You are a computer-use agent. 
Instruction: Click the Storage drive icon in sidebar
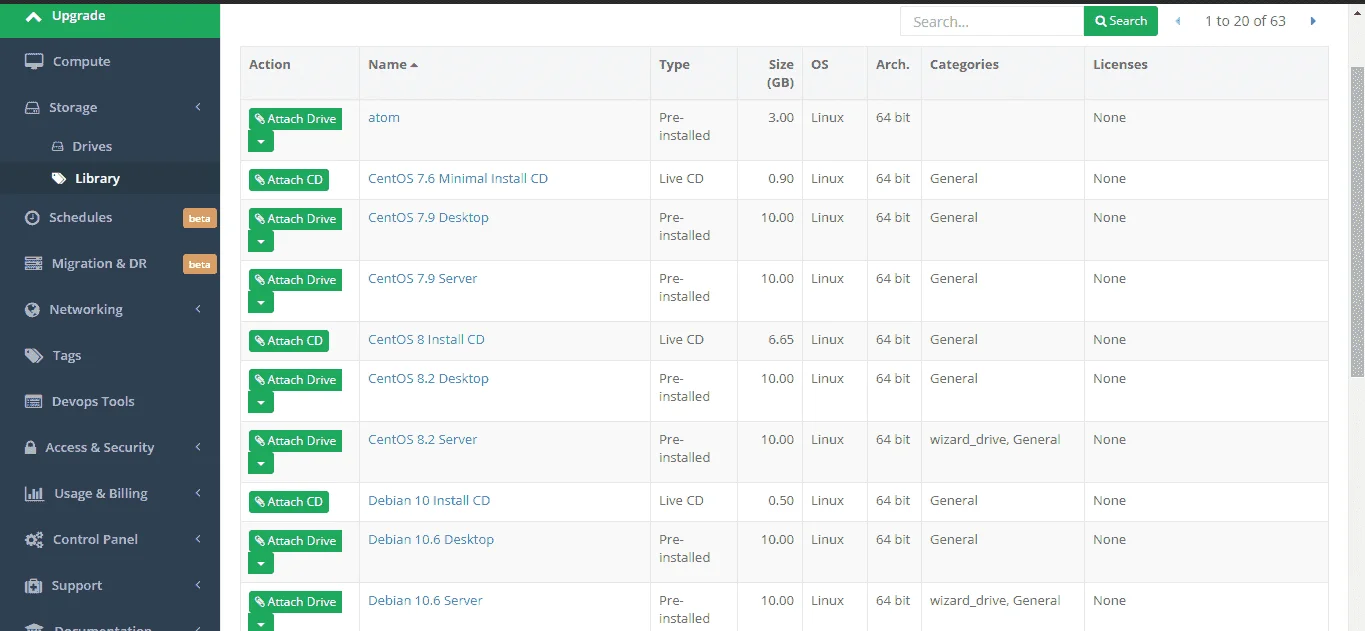click(31, 107)
